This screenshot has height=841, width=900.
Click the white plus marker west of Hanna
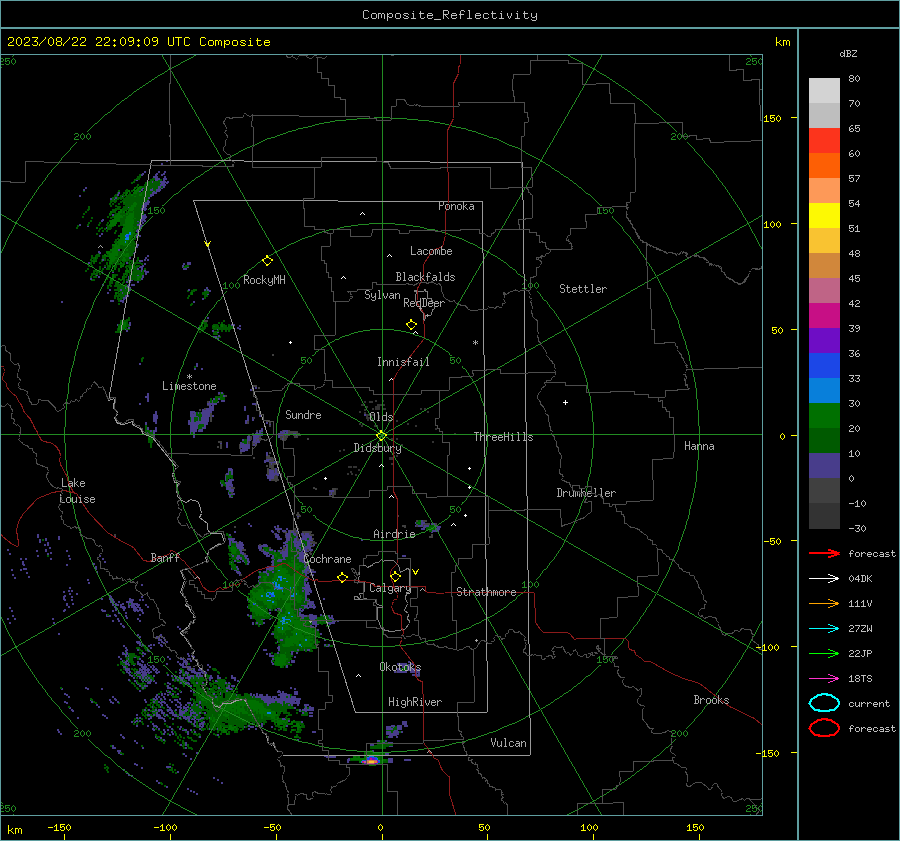pyautogui.click(x=565, y=402)
